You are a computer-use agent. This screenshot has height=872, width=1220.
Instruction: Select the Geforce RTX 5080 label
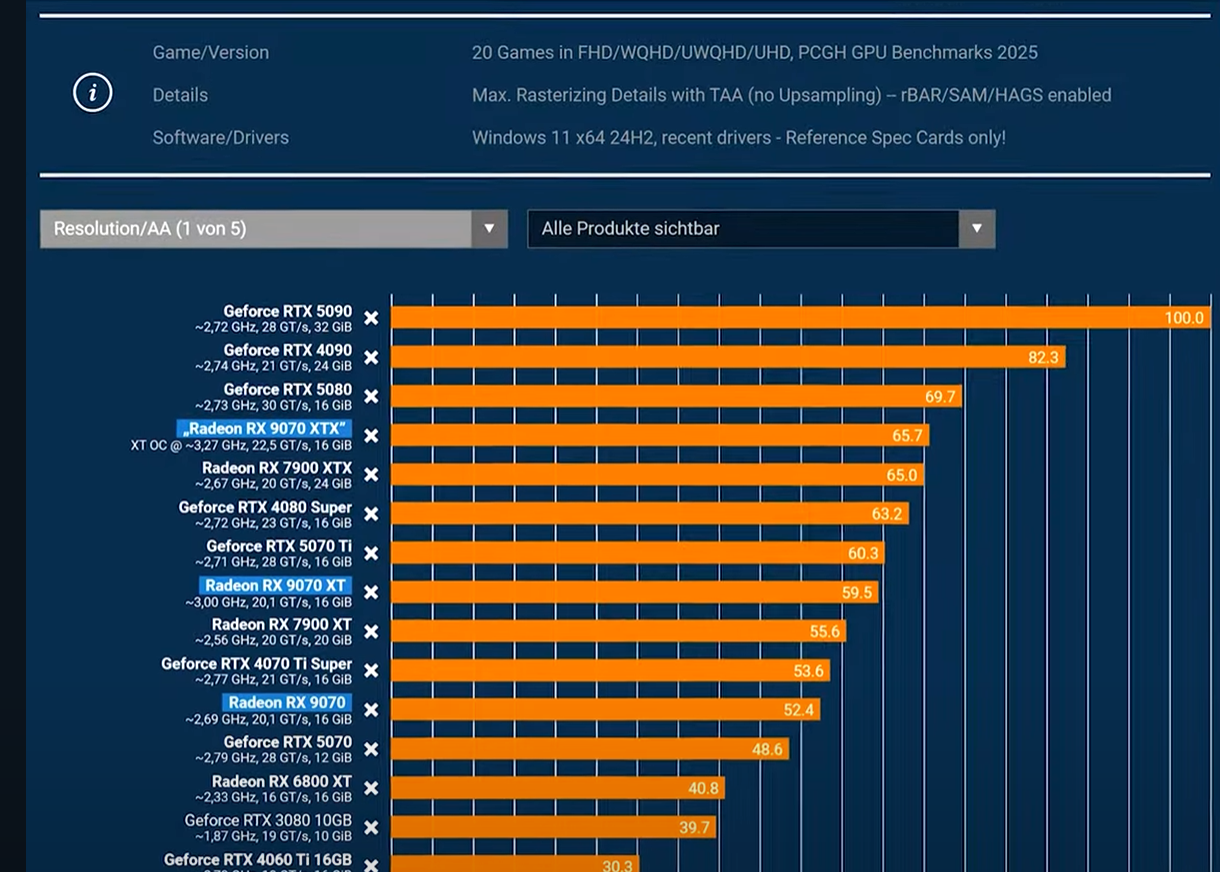click(288, 389)
